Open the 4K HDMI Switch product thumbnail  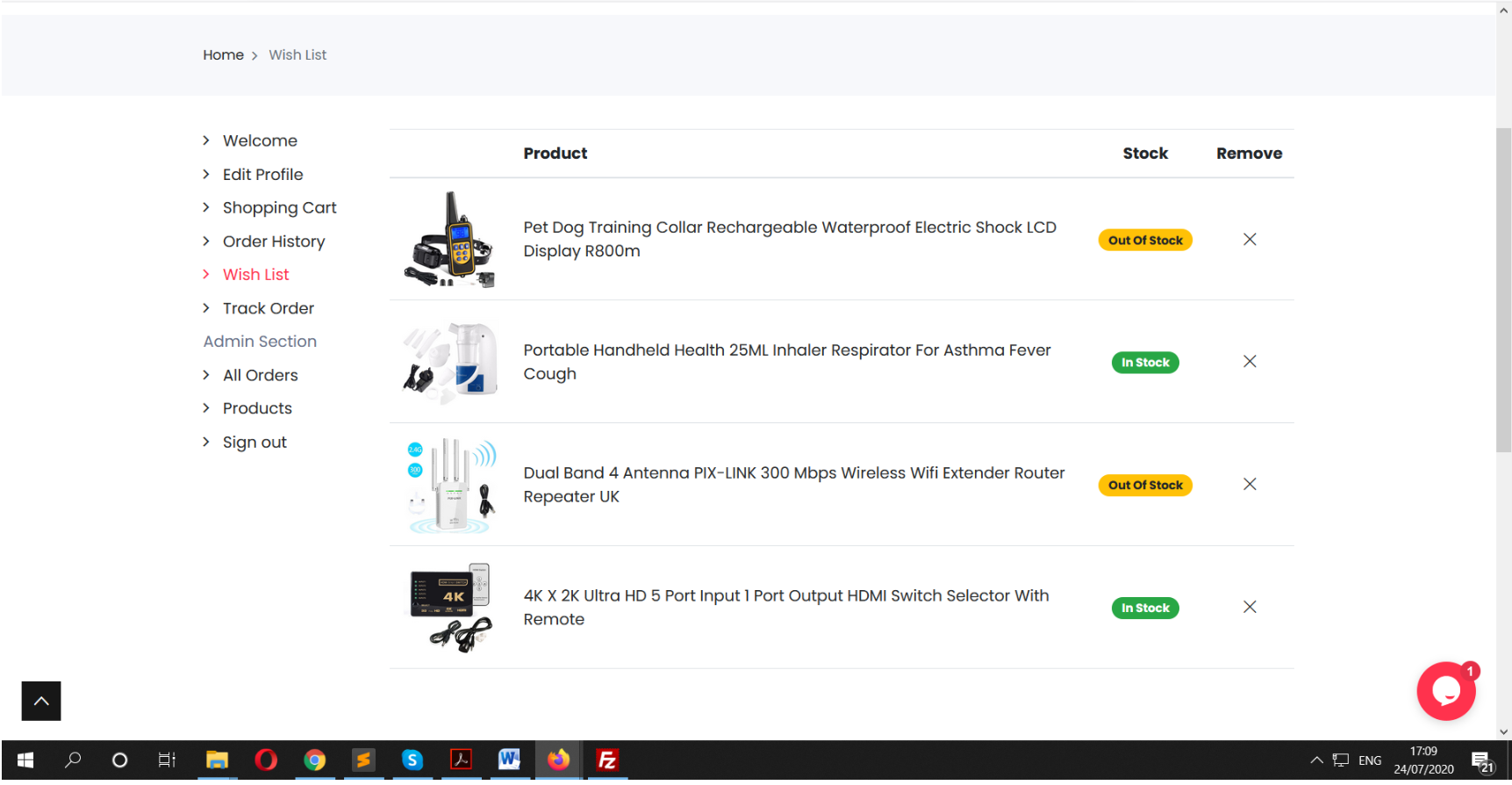point(451,608)
